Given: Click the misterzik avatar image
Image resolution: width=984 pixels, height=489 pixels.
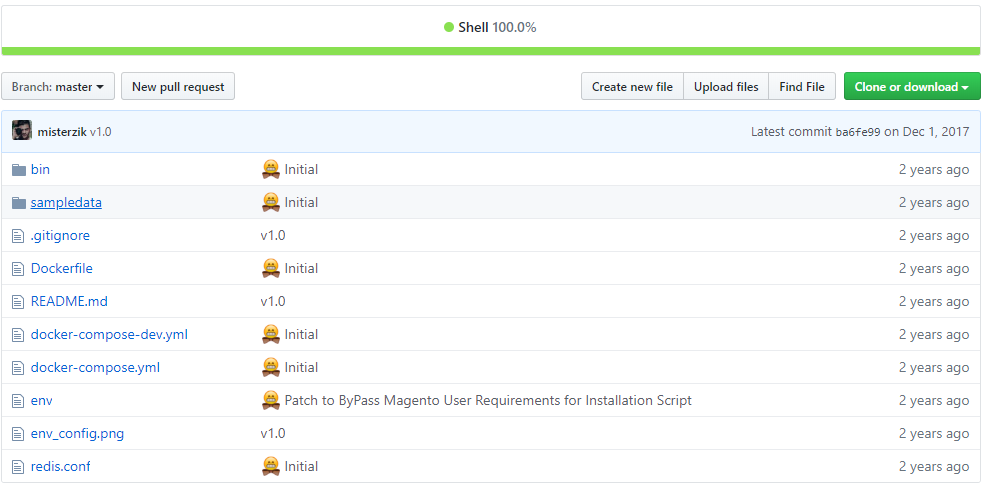Looking at the screenshot, I should tap(22, 131).
